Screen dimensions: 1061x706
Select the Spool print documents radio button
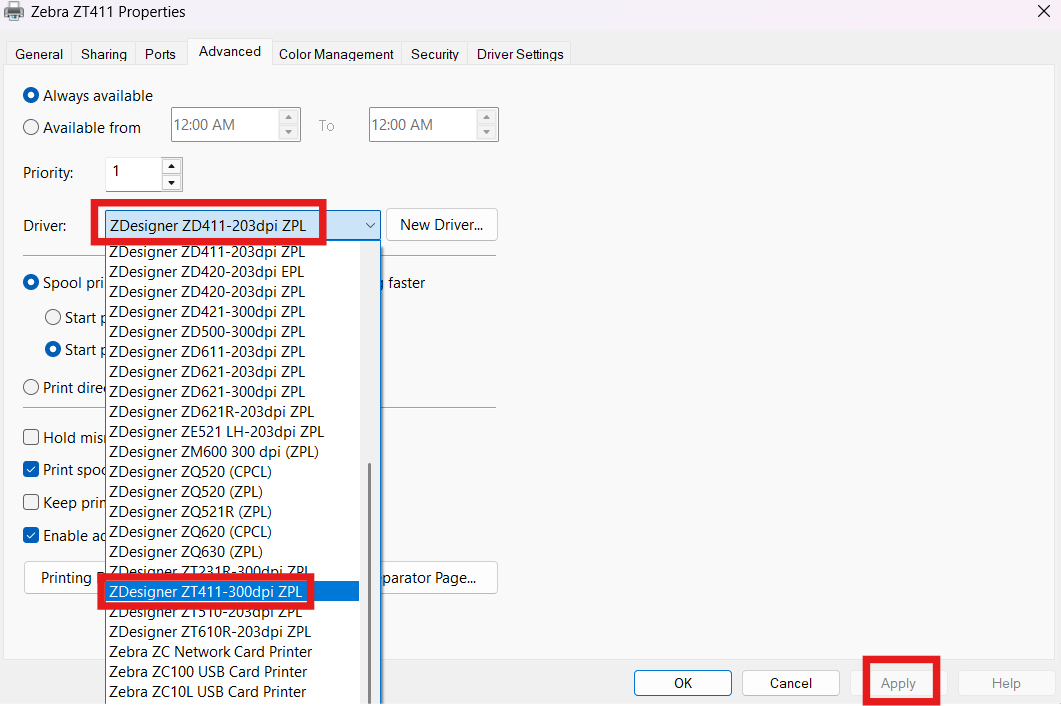pyautogui.click(x=30, y=282)
